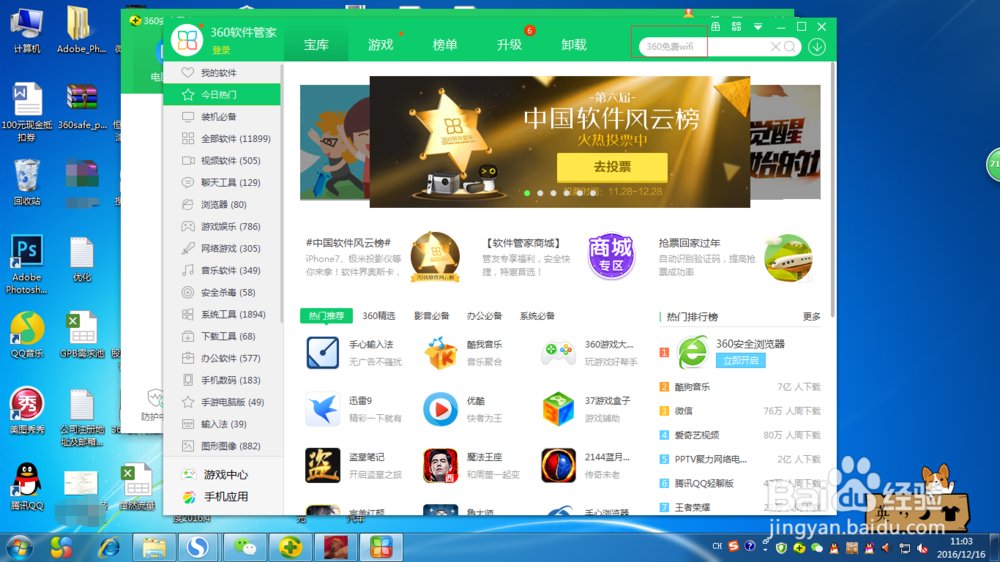1000x562 pixels.
Task: Open 美图秀秀 desktop shortcut
Action: [x=27, y=411]
